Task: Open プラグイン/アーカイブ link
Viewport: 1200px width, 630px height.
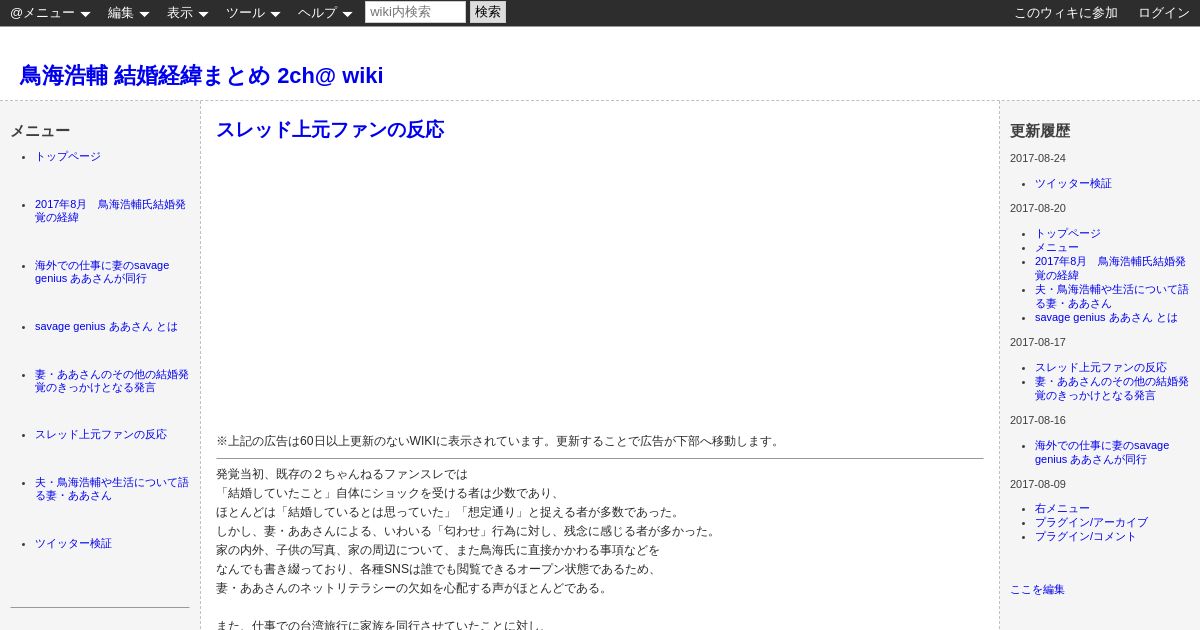Action: tap(1091, 523)
